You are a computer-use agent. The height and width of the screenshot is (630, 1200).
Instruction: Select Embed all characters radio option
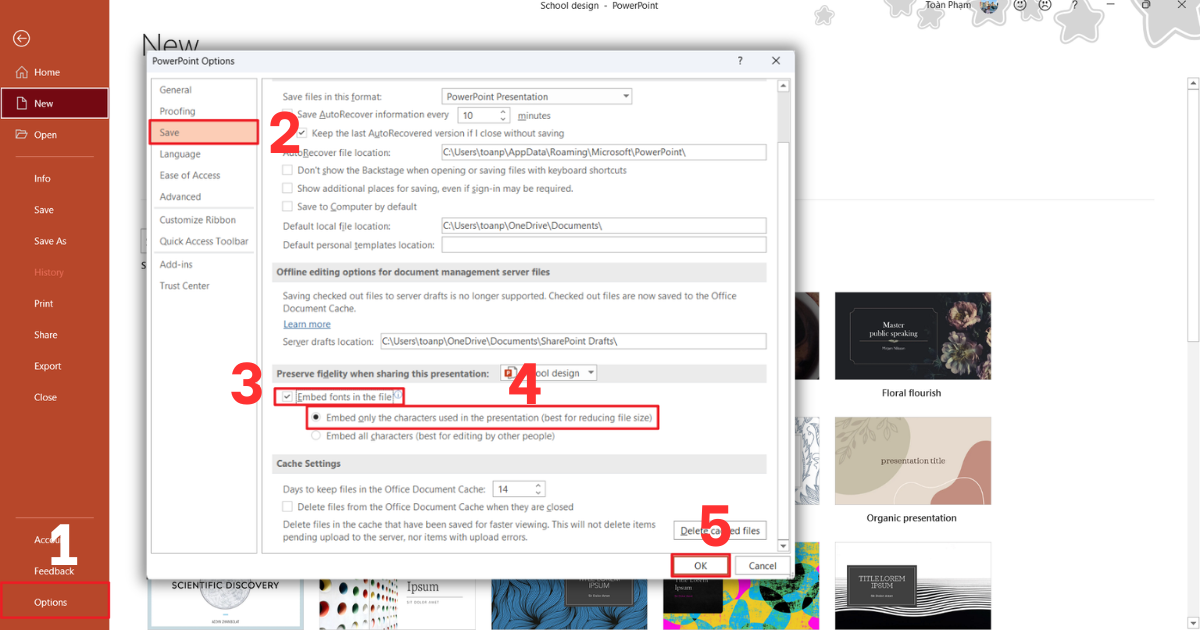pos(317,435)
